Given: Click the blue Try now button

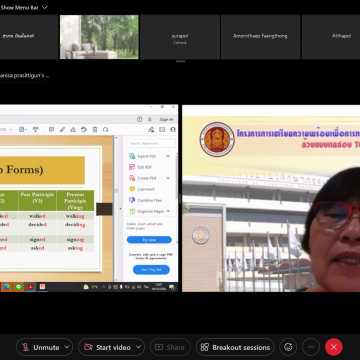Looking at the screenshot, I should pos(149,240).
